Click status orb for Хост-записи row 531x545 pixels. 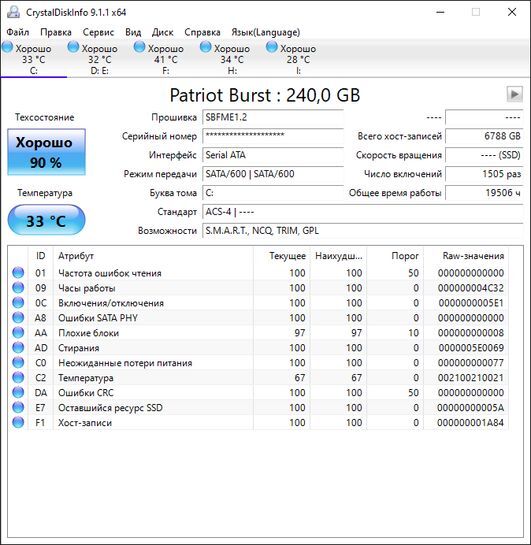(18, 422)
